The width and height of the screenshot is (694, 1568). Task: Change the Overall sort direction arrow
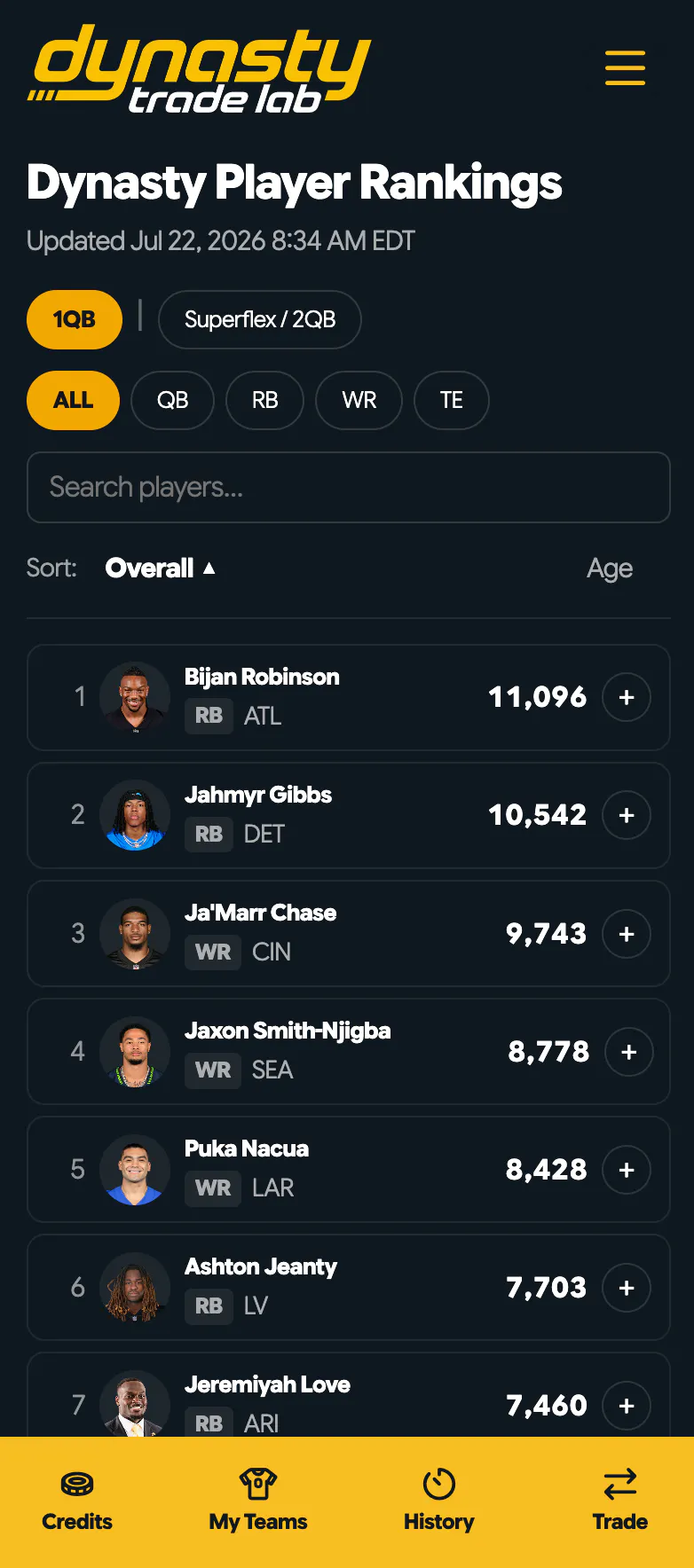click(x=209, y=568)
